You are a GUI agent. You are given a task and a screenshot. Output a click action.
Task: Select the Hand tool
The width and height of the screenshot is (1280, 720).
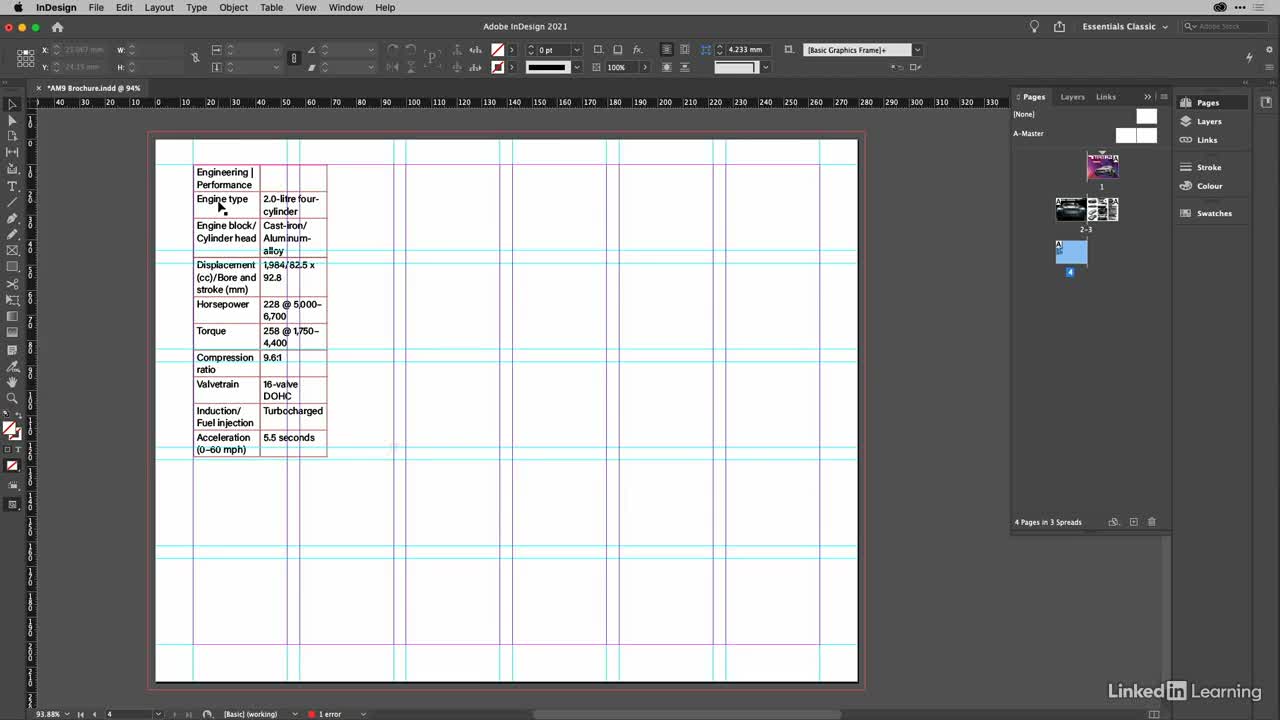tap(12, 382)
